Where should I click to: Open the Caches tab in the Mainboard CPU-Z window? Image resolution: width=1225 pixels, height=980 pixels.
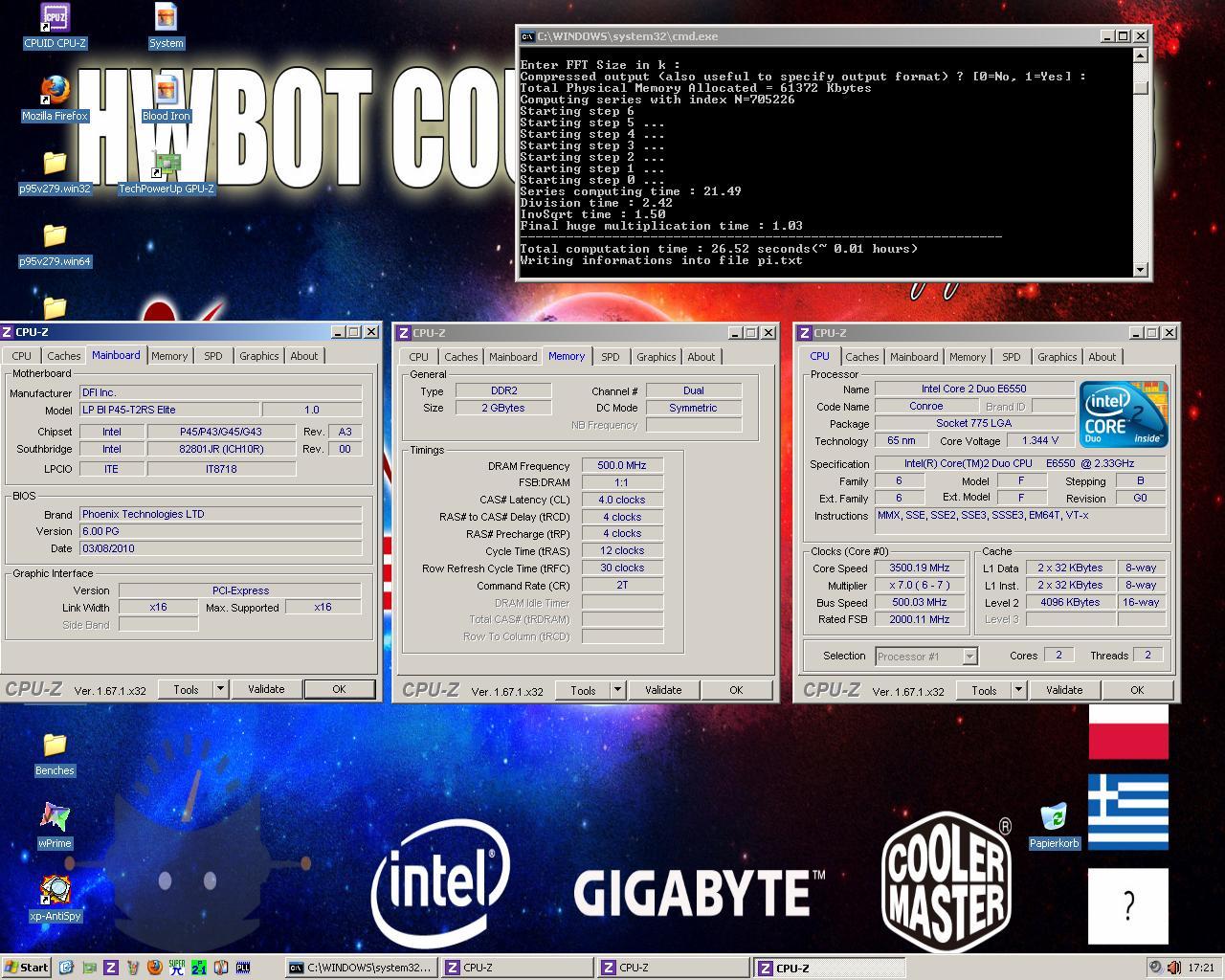(x=64, y=356)
